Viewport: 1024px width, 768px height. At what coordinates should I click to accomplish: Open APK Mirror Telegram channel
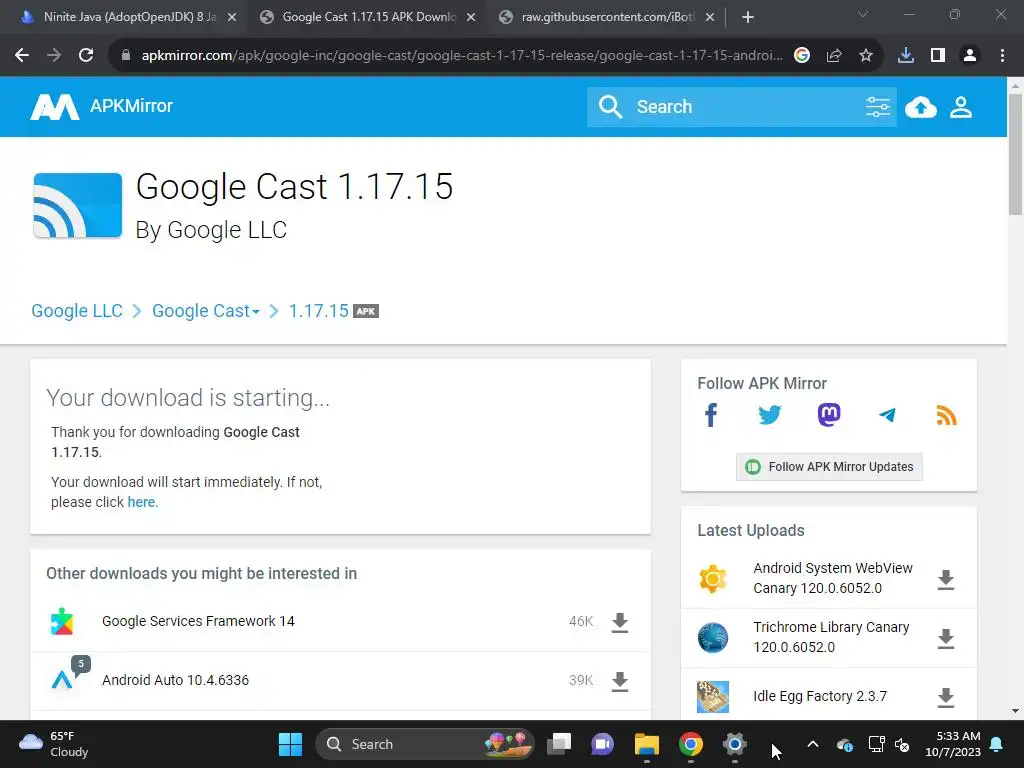tap(887, 415)
